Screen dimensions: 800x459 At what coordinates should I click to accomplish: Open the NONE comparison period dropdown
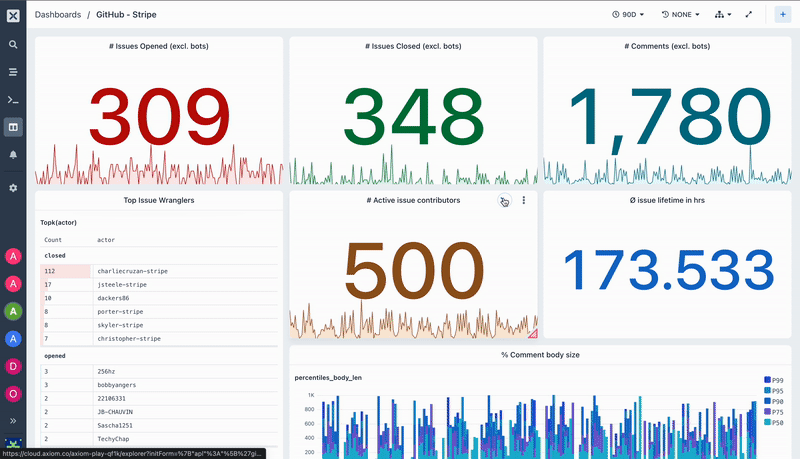[681, 15]
